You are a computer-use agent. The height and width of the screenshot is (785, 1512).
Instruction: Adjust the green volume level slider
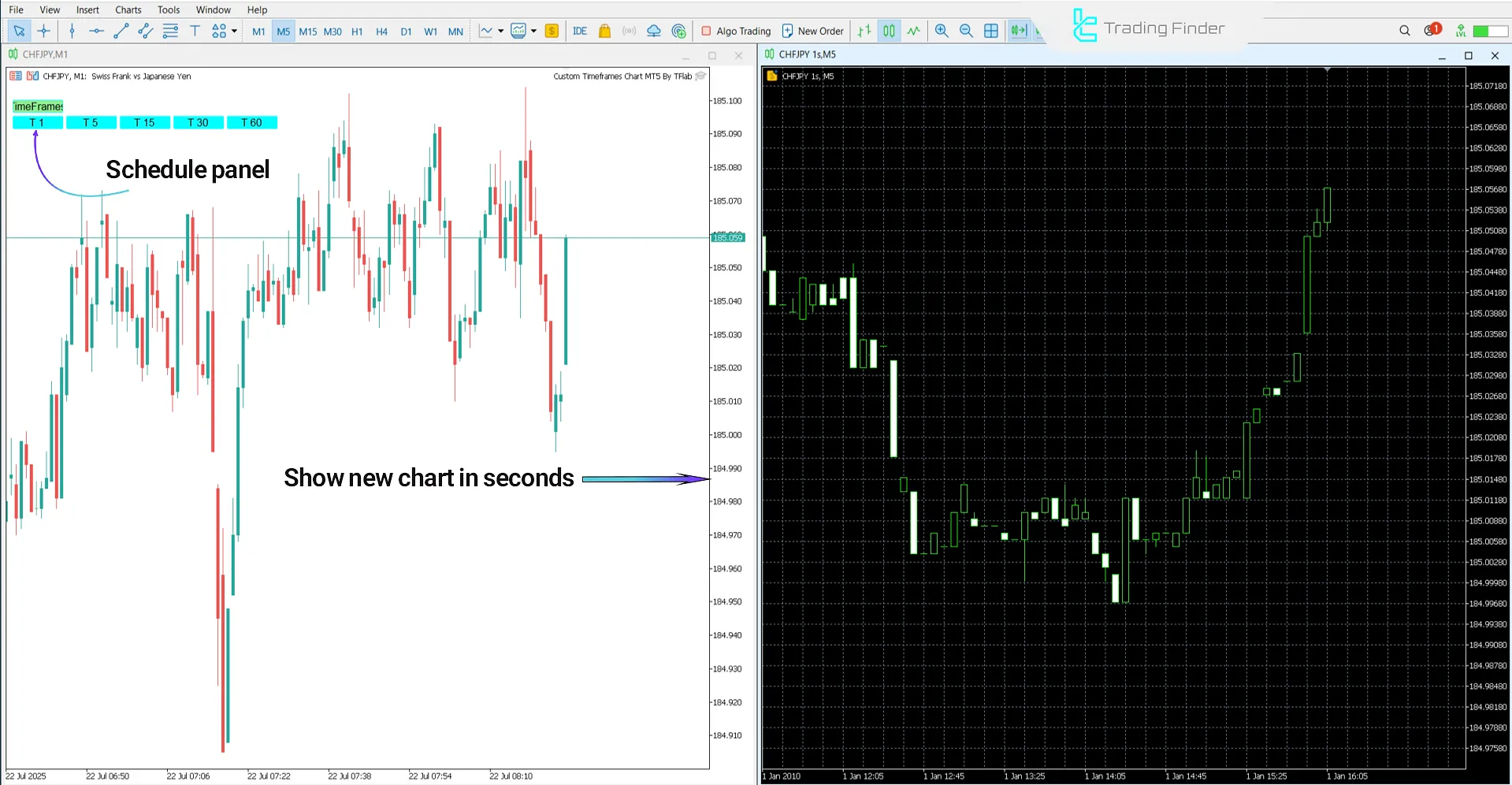click(1488, 31)
